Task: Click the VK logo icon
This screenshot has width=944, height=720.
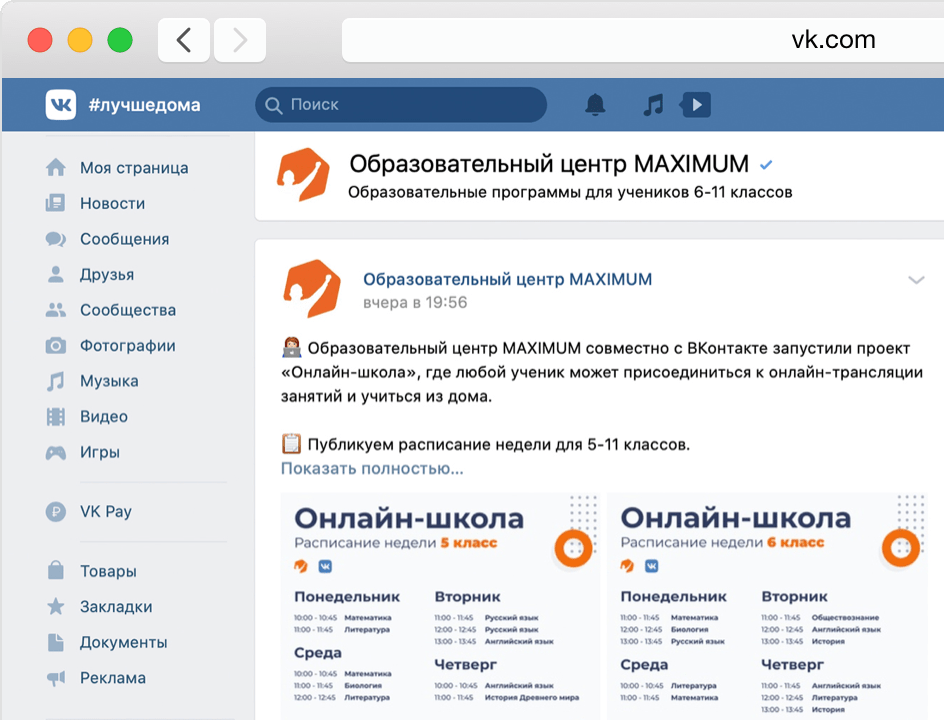Action: pos(61,105)
